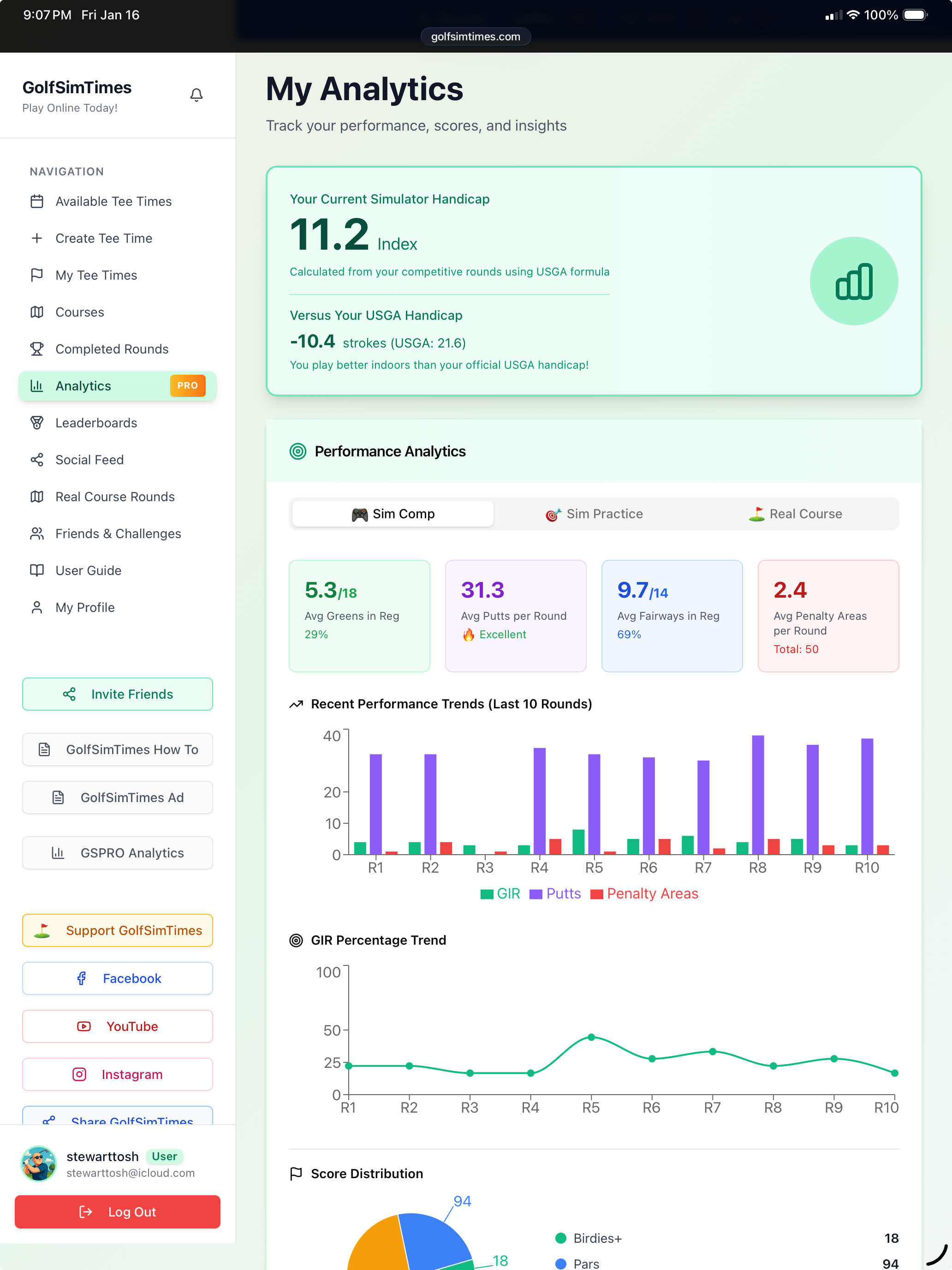
Task: Tap the green bar chart handicap icon
Action: (x=853, y=282)
